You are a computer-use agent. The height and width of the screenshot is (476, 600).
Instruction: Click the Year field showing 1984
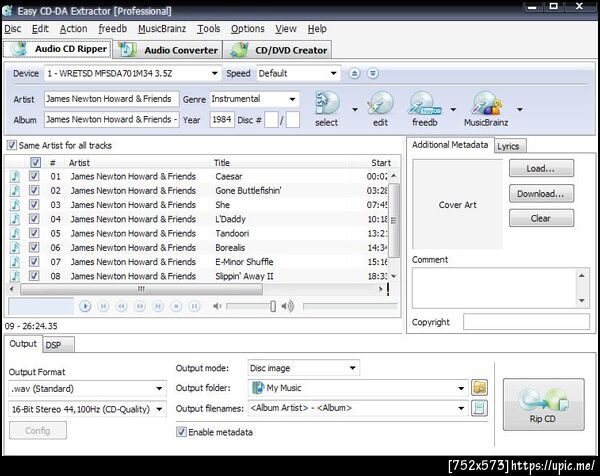[222, 120]
